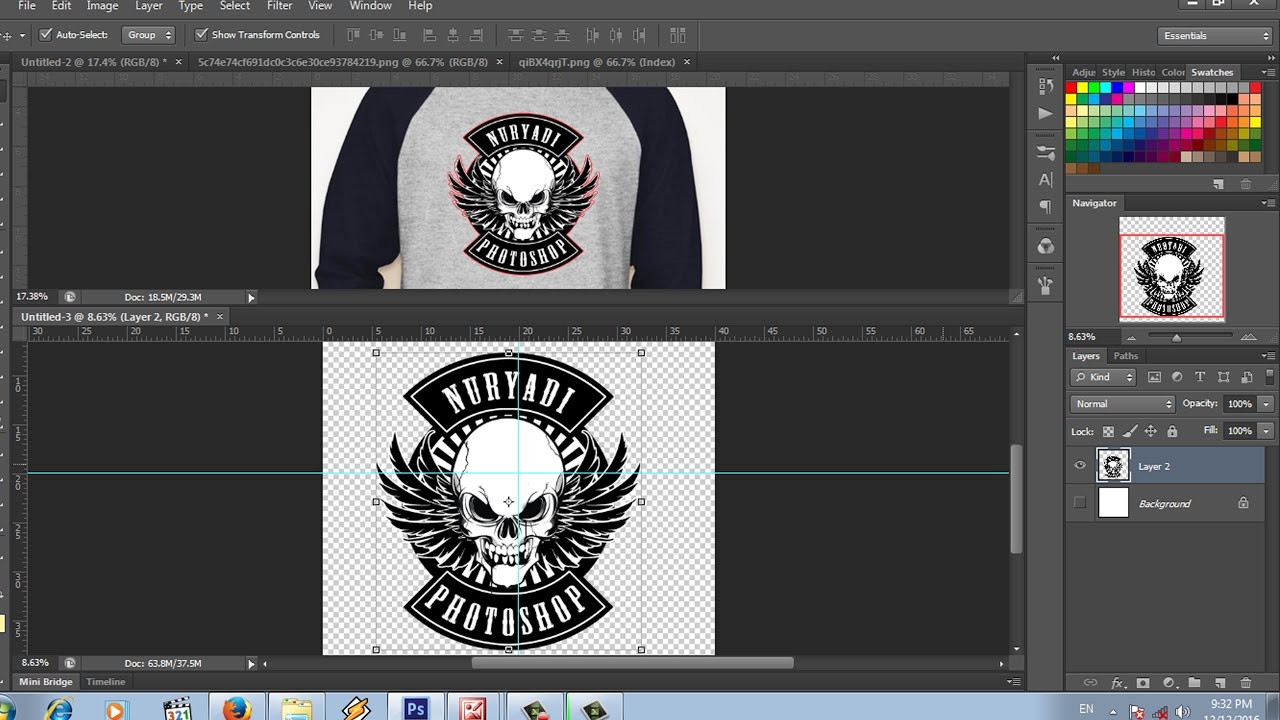Click the adjustment layer filter icon
This screenshot has height=720, width=1280.
point(1177,377)
